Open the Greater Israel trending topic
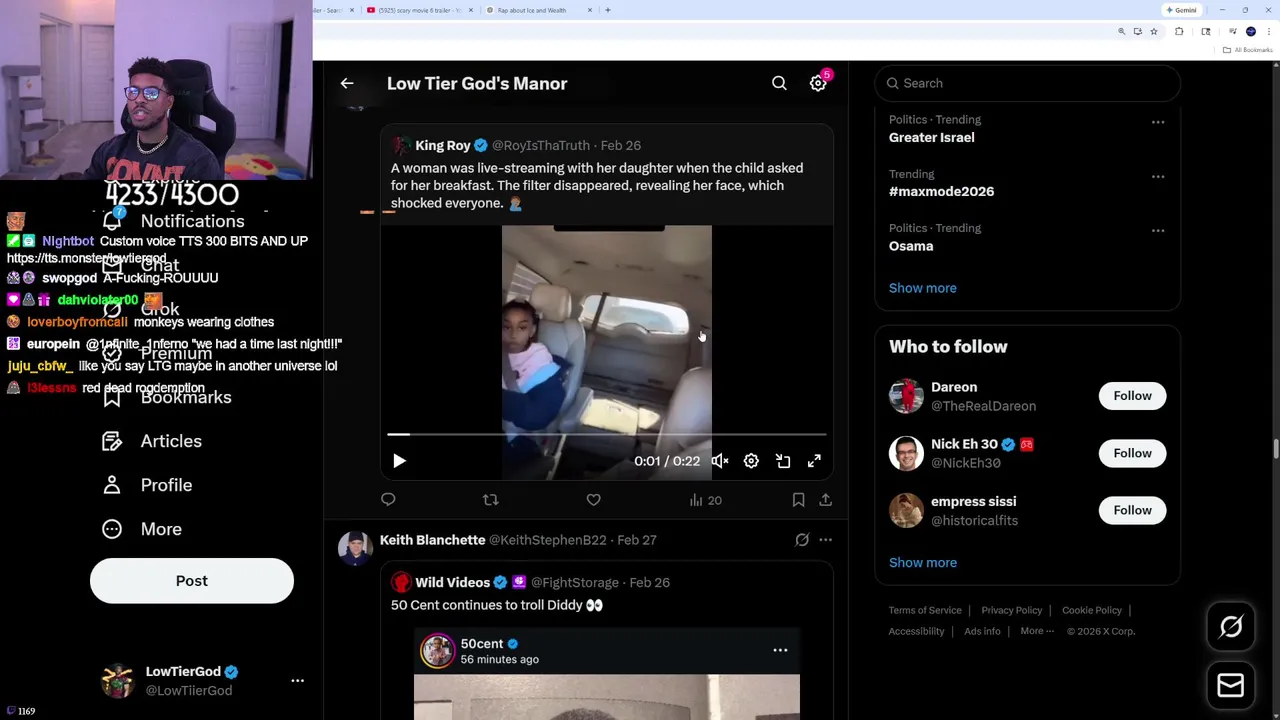Viewport: 1280px width, 720px height. click(x=931, y=137)
